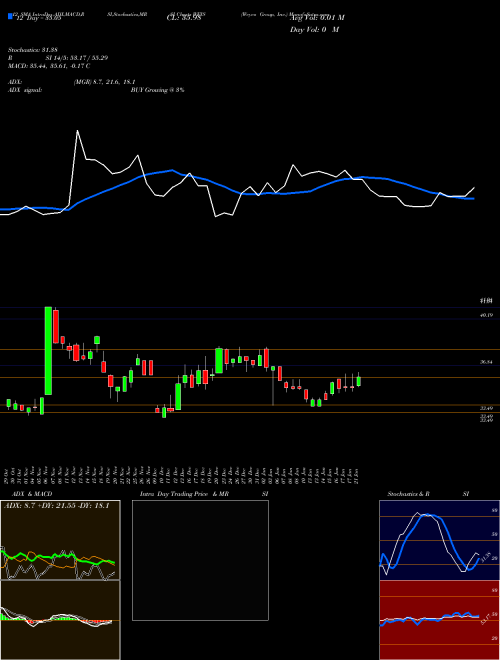Click the peak of the white price line
The width and height of the screenshot is (500, 660).
tap(77, 131)
